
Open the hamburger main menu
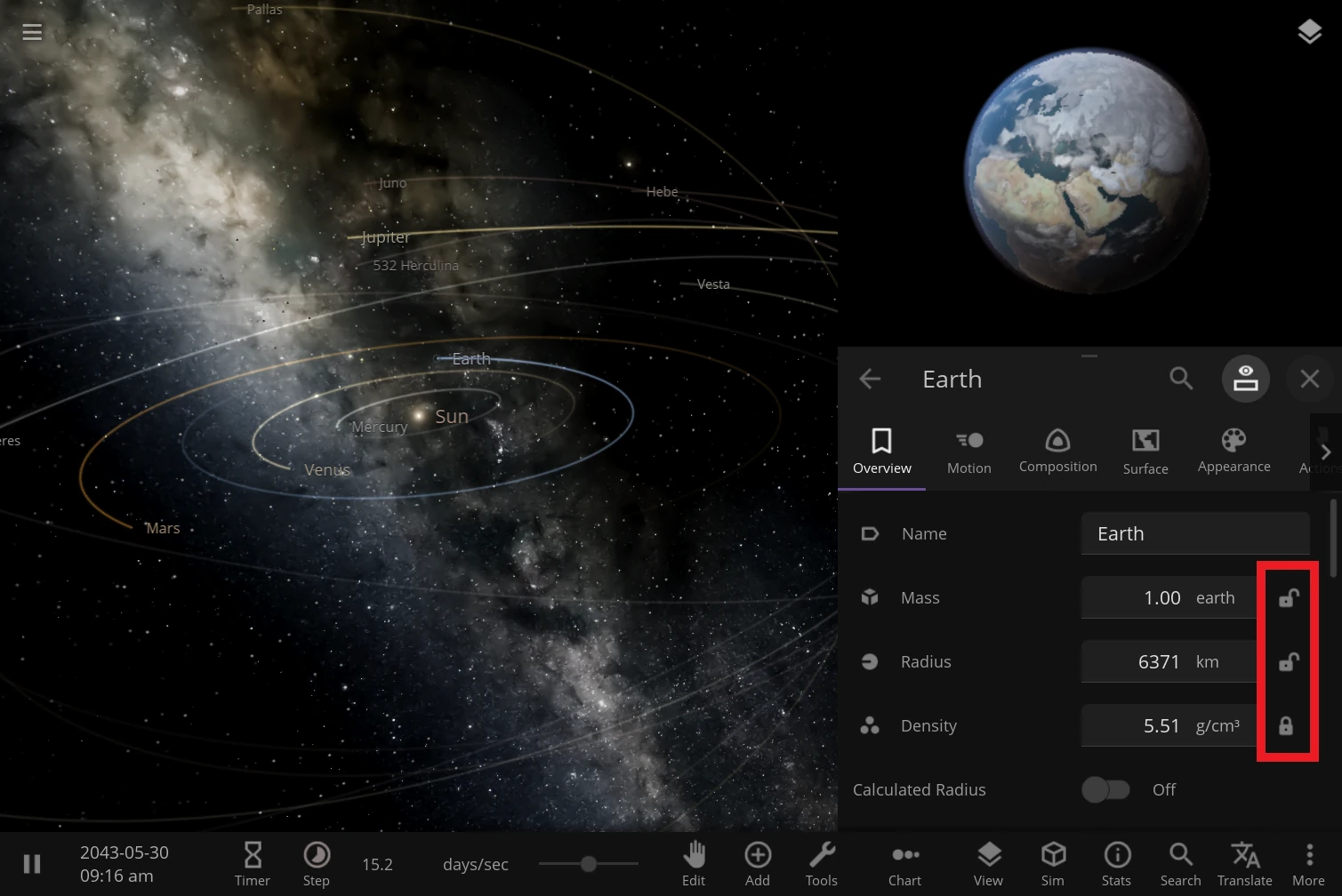point(32,32)
